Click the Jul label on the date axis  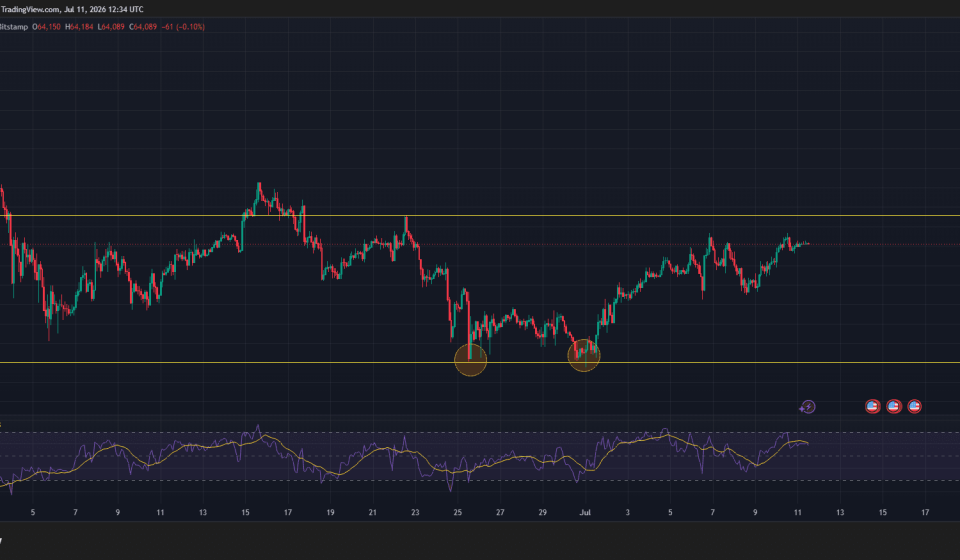tap(585, 512)
